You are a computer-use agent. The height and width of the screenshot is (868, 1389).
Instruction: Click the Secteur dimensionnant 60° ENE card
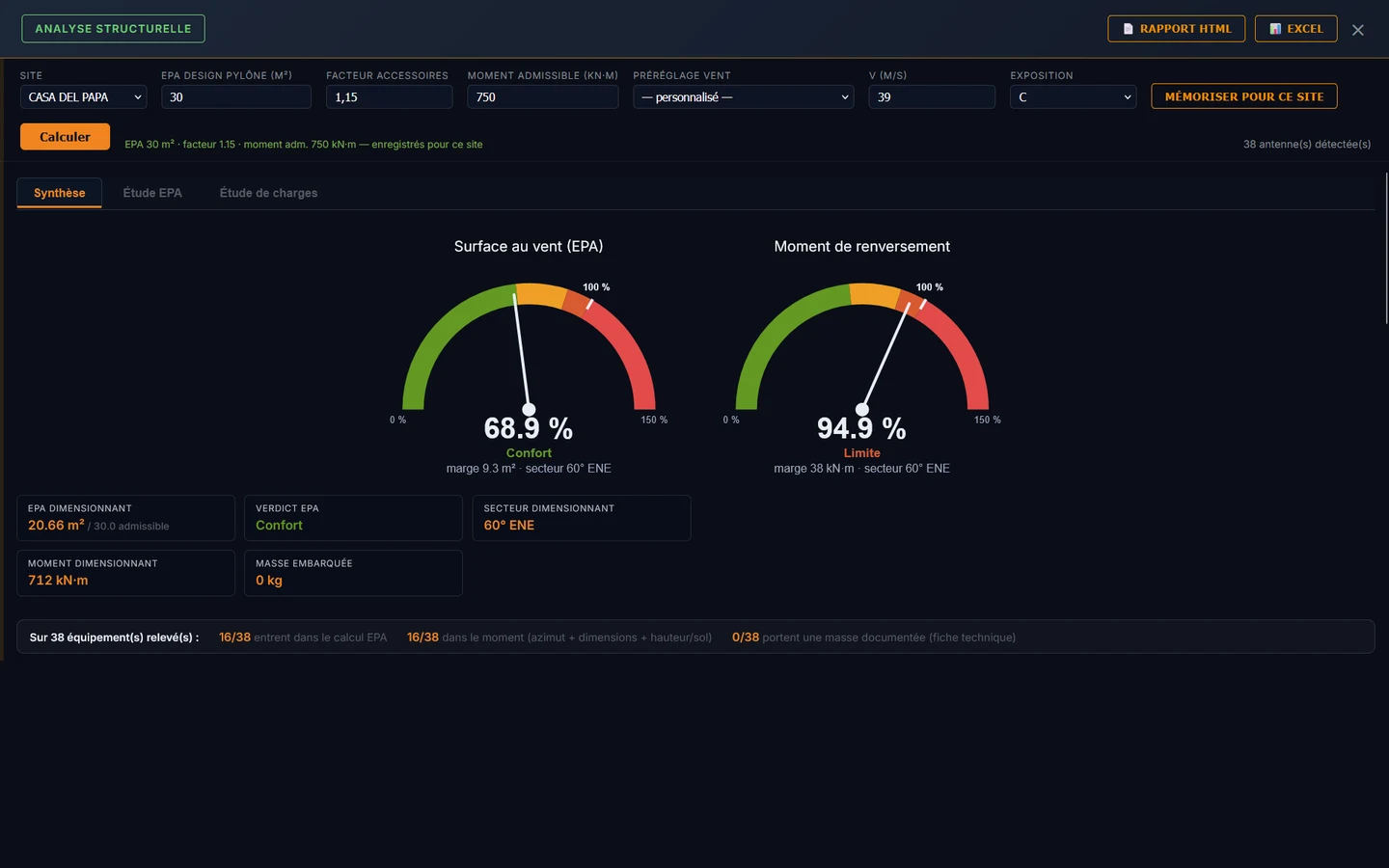582,518
